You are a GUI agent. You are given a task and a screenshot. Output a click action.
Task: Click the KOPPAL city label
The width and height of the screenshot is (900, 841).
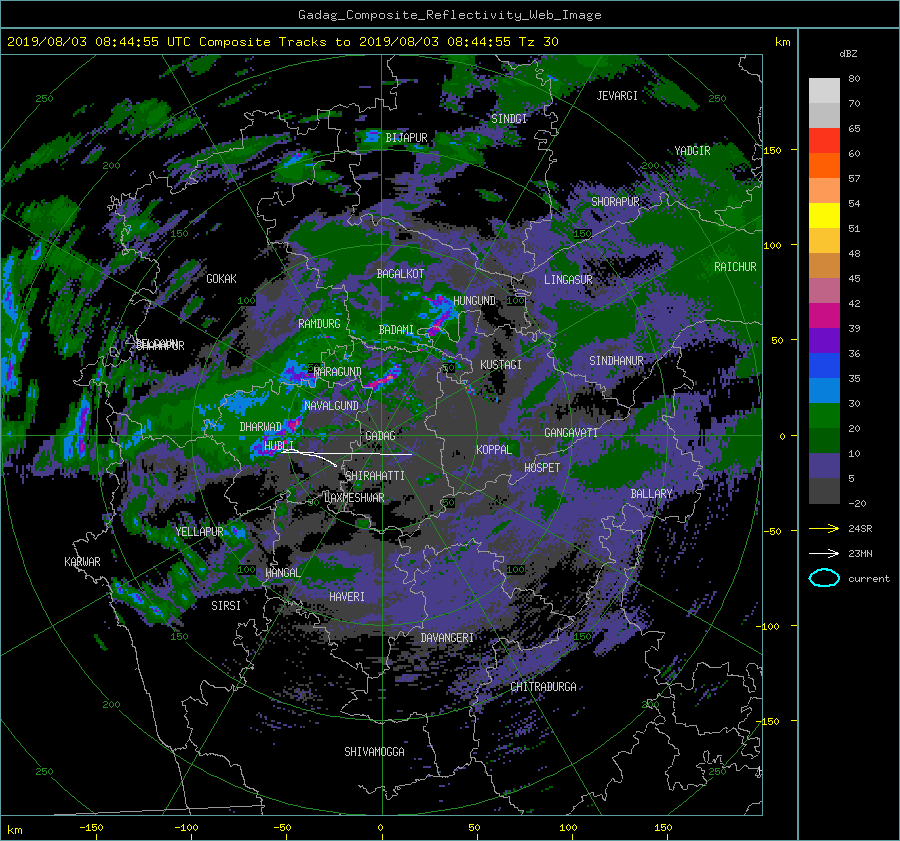pyautogui.click(x=494, y=449)
